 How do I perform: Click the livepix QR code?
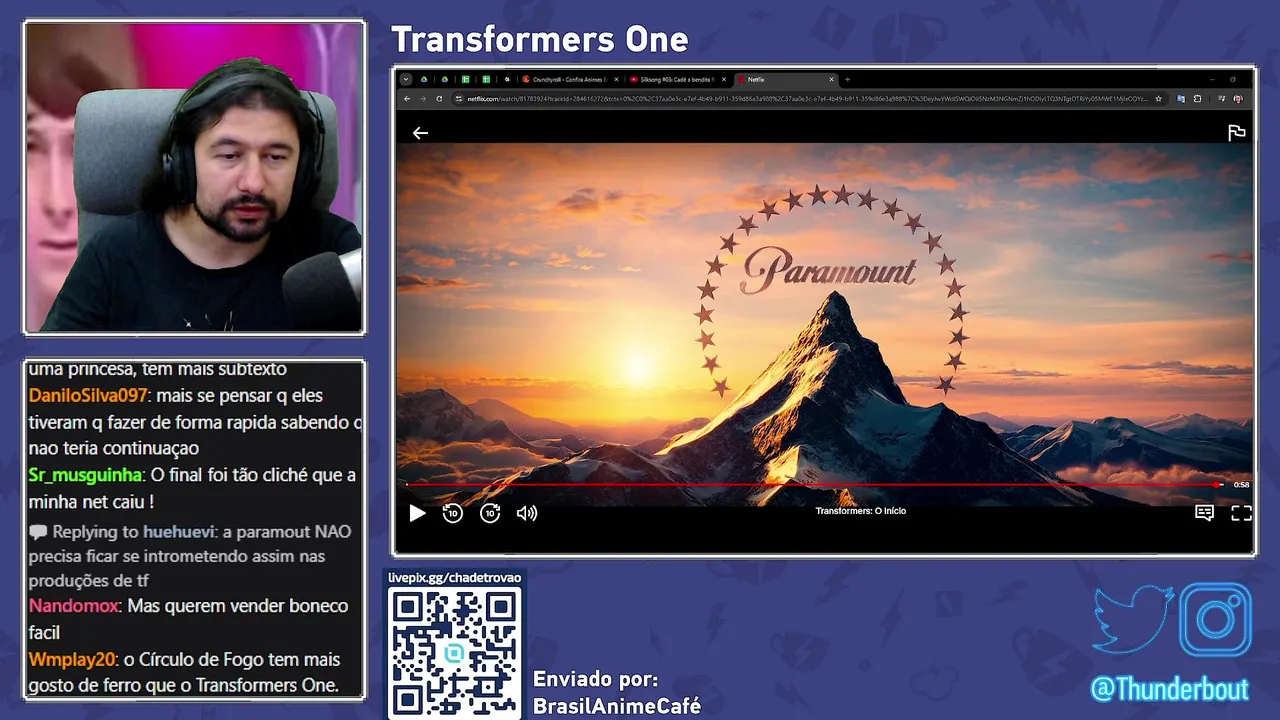pos(454,653)
